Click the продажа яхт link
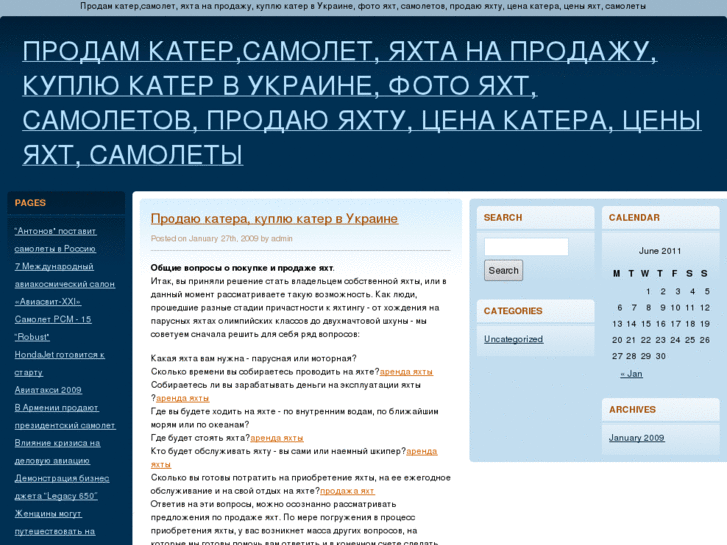This screenshot has height=545, width=727. pyautogui.click(x=347, y=491)
